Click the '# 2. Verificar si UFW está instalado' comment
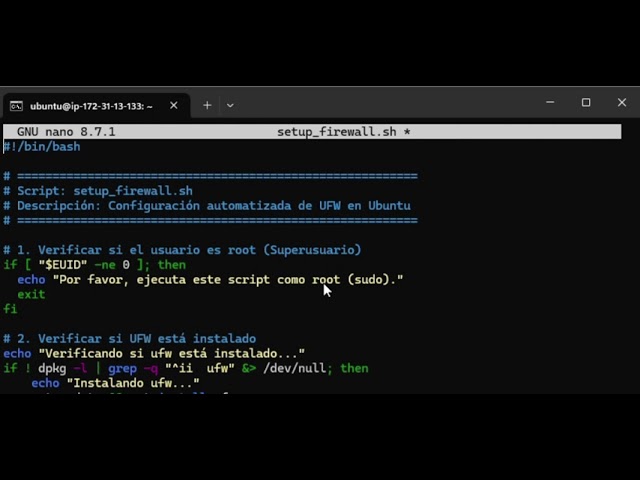The width and height of the screenshot is (640, 480). coord(130,339)
